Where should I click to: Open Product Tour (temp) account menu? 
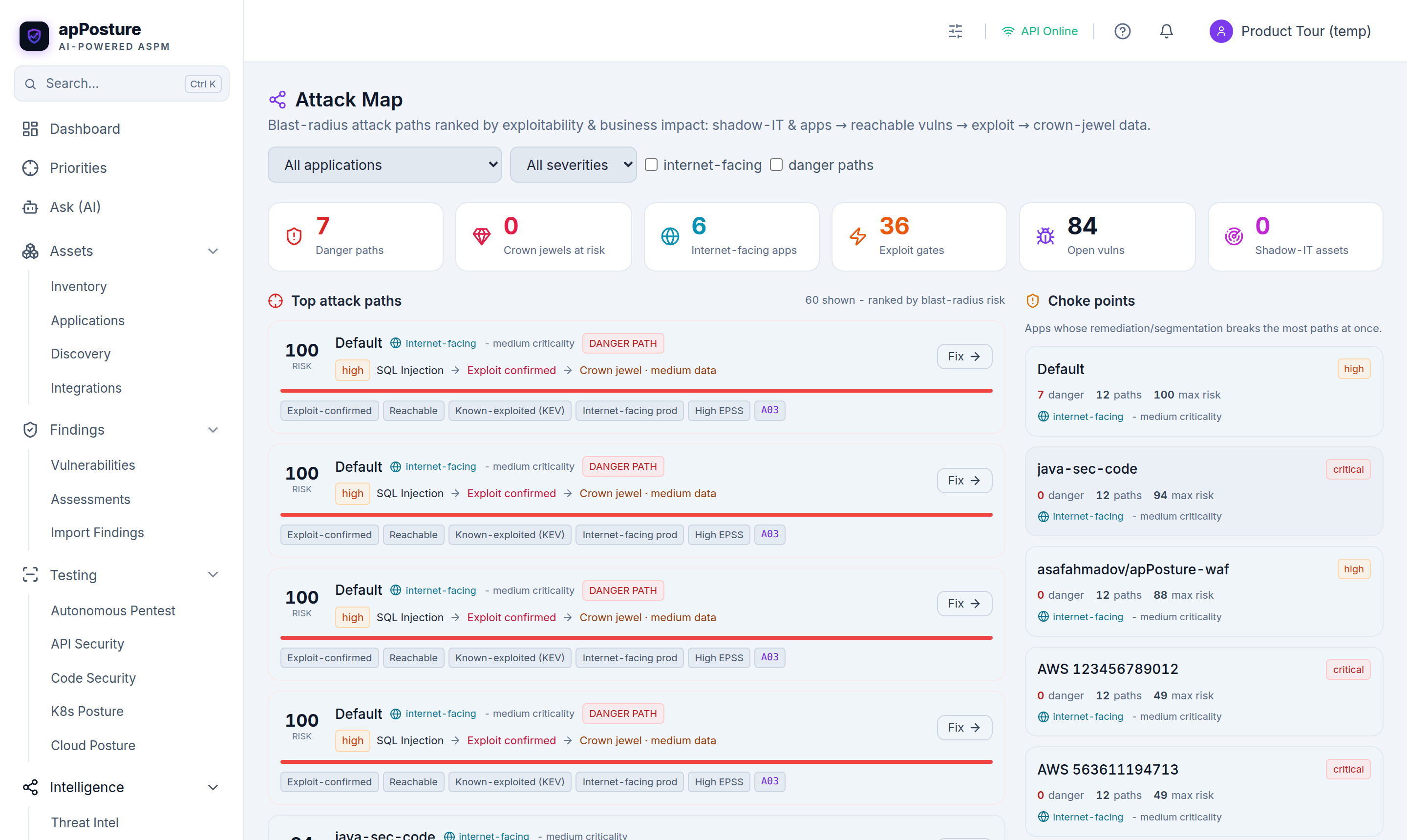1290,31
